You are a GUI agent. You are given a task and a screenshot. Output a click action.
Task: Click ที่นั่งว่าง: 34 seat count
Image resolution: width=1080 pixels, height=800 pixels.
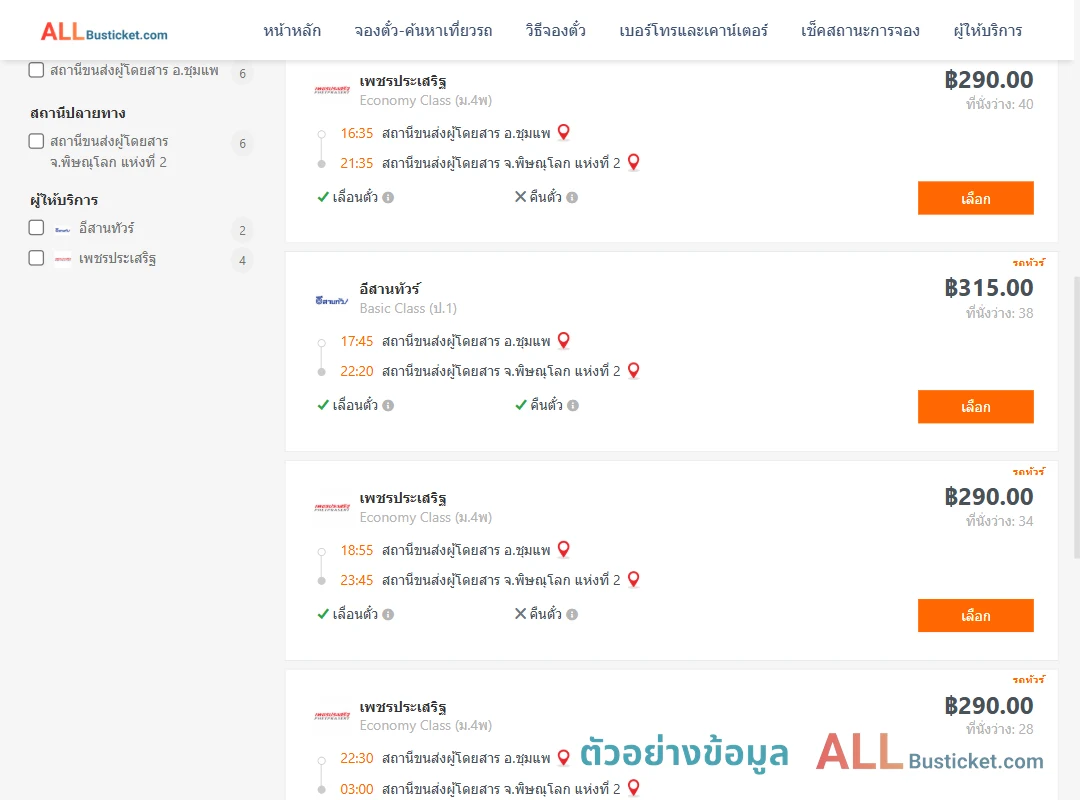tap(999, 521)
